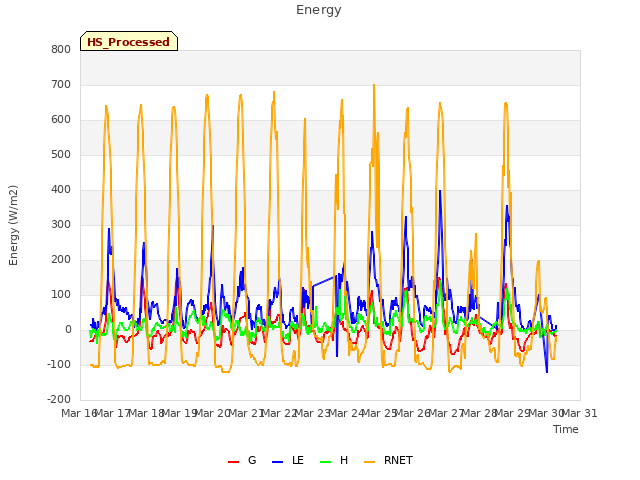
Task: Click the 500 y-axis tick label
Action: [x=61, y=155]
